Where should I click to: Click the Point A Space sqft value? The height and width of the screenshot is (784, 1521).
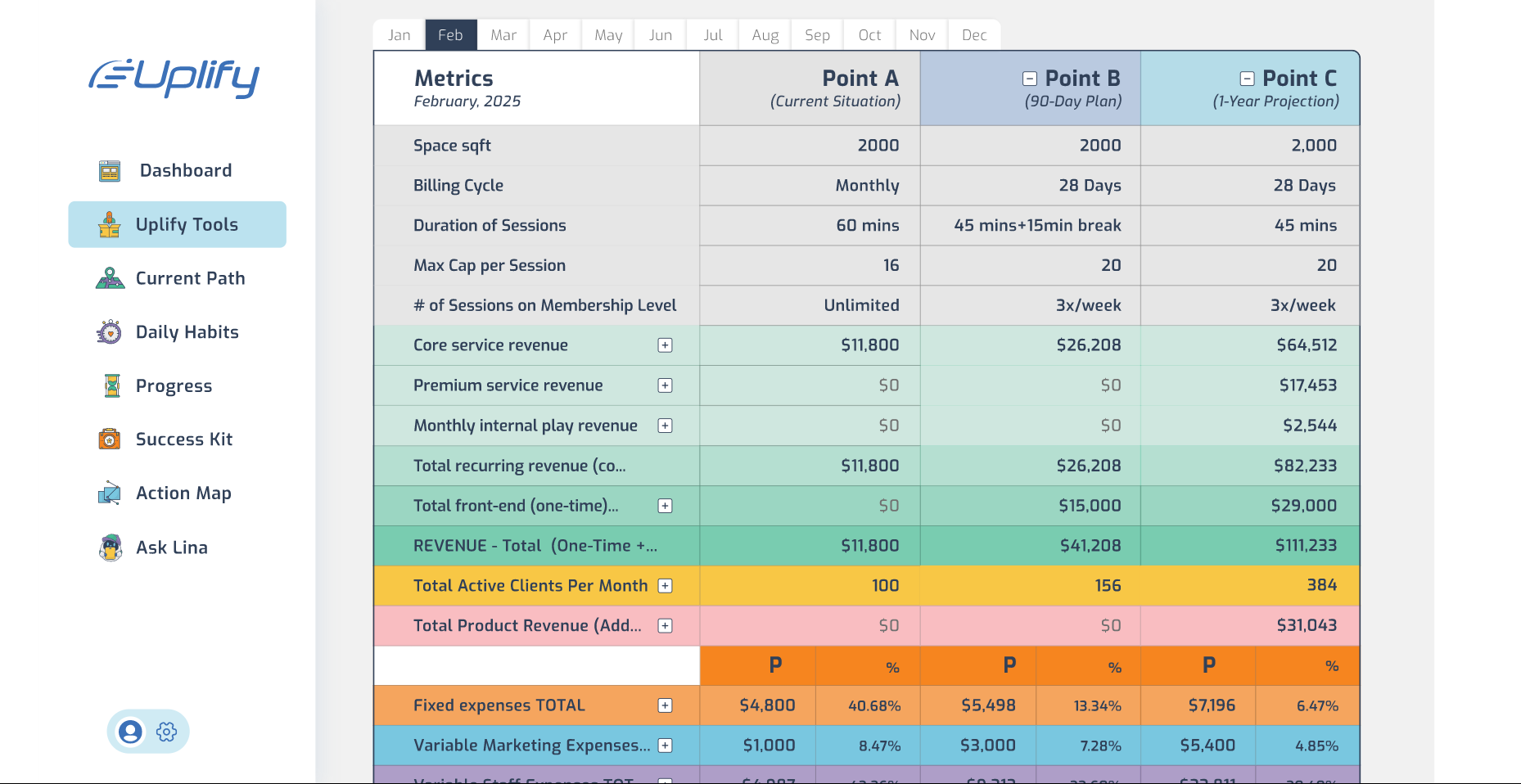[878, 146]
